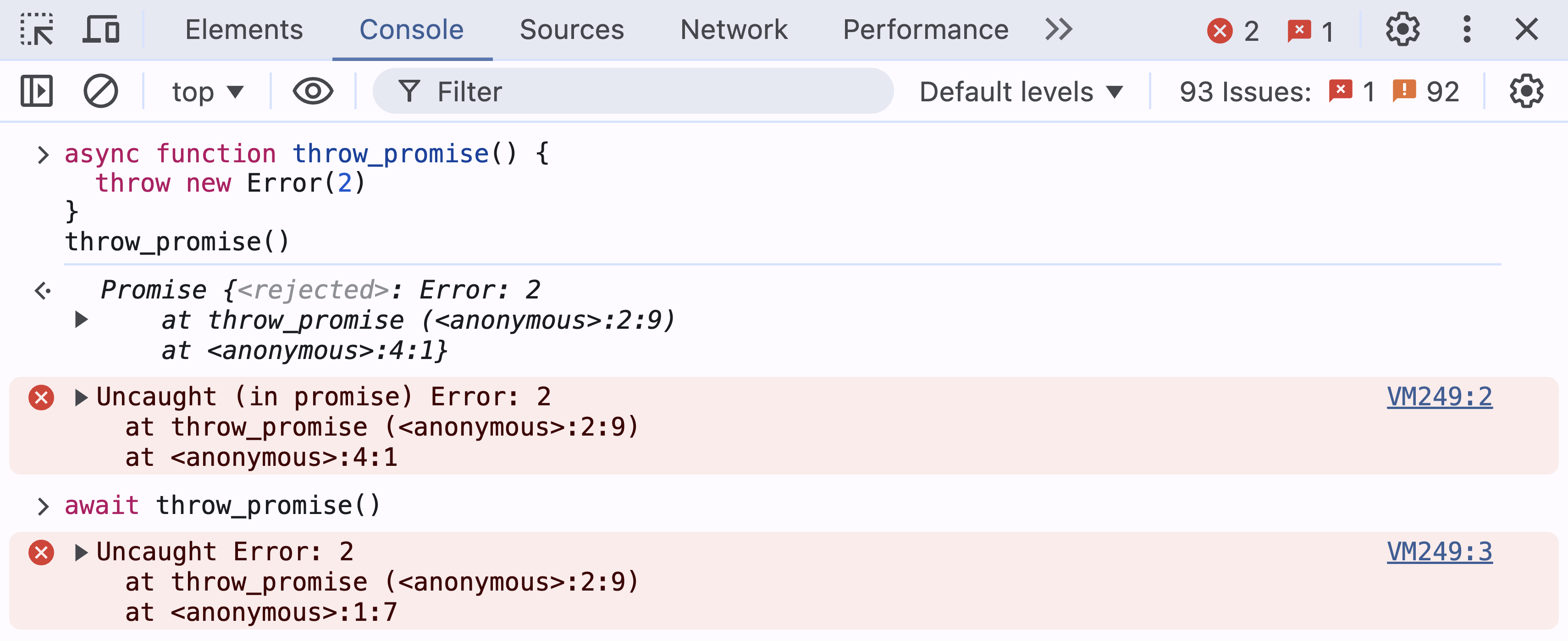Open the three-dot customize DevTools menu

(x=1466, y=29)
